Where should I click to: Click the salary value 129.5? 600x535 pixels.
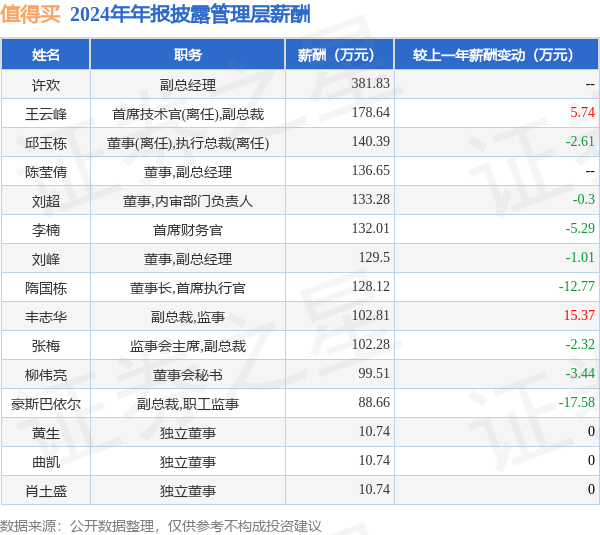pos(374,257)
